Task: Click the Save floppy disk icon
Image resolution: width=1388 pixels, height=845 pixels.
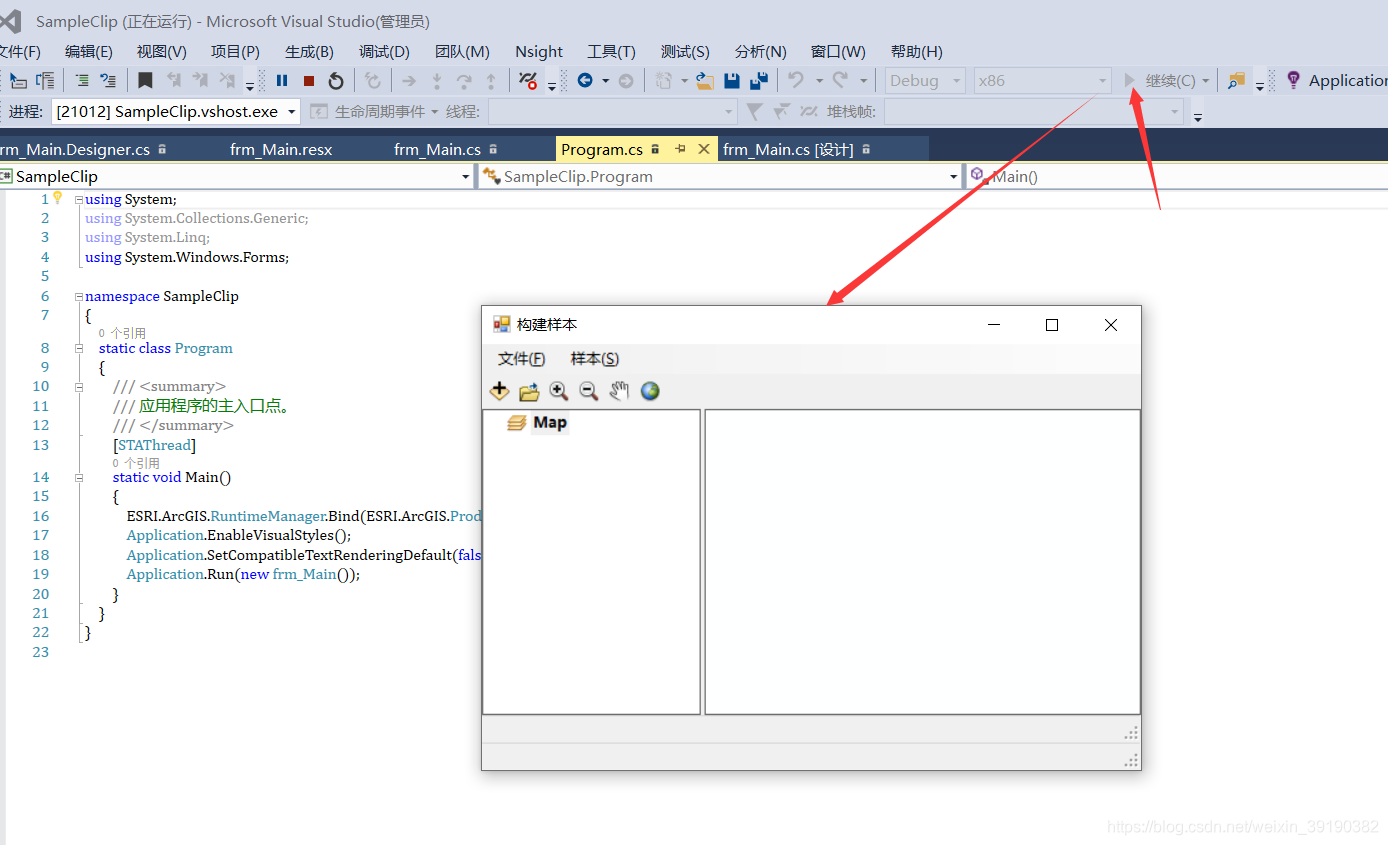Action: 732,81
